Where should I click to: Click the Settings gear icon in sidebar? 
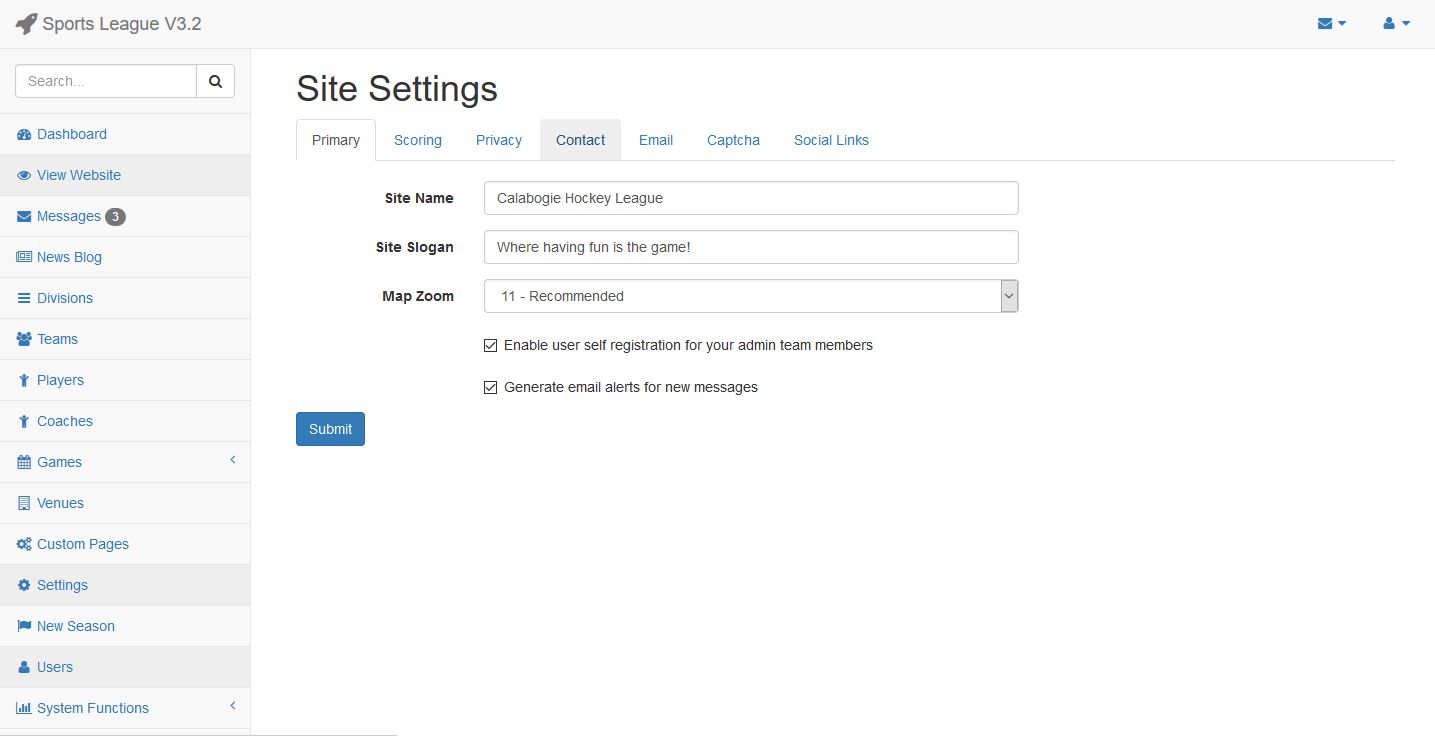point(24,585)
